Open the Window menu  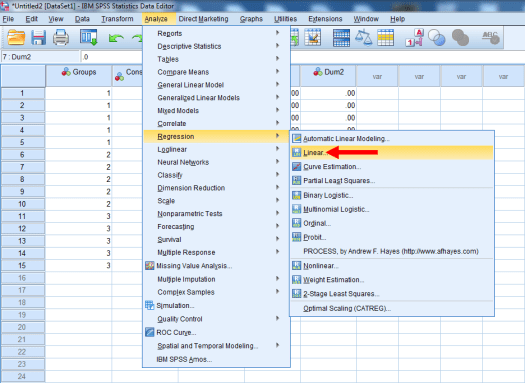click(366, 19)
